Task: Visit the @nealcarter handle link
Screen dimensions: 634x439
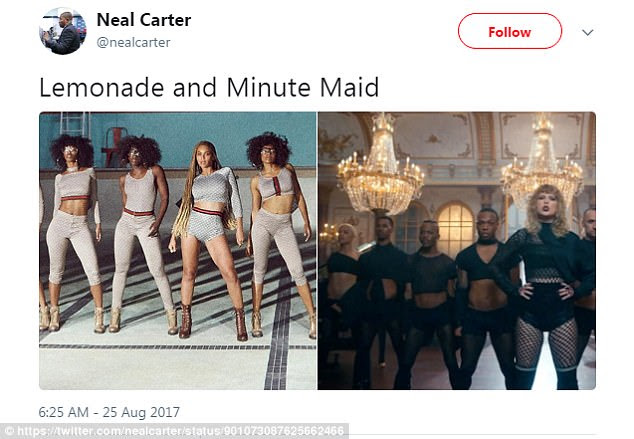Action: (133, 42)
